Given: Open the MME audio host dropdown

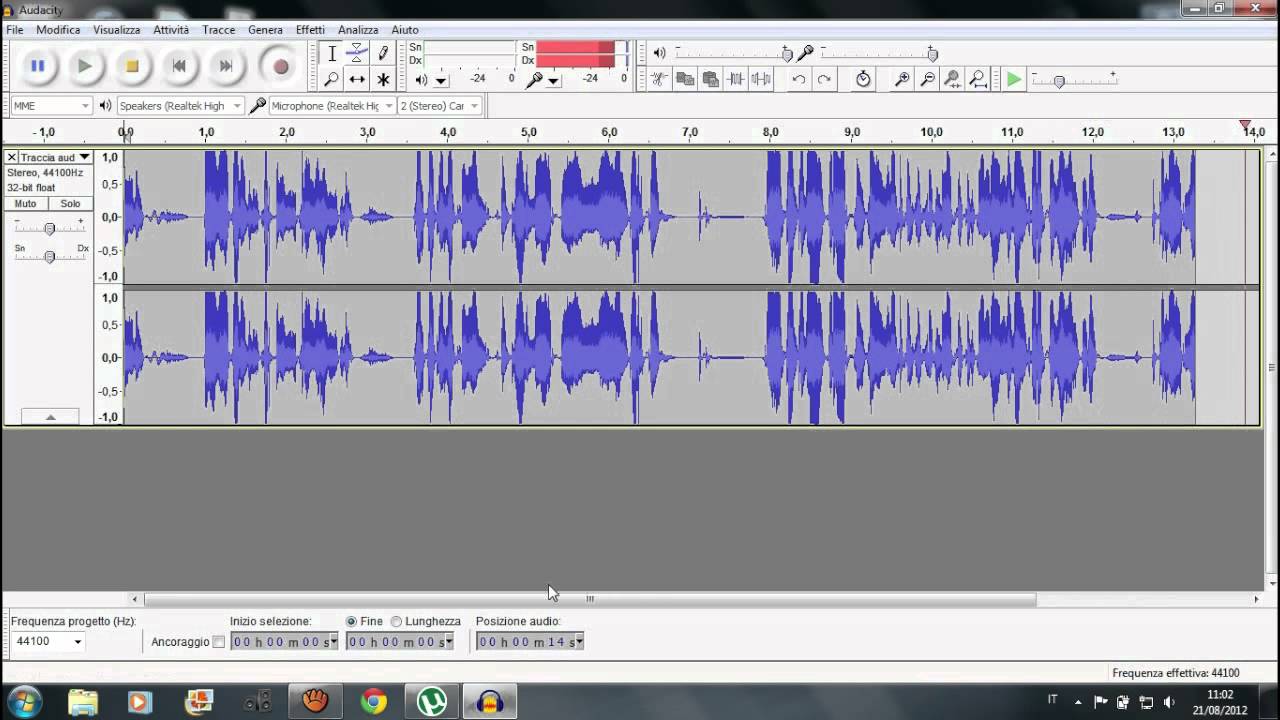Looking at the screenshot, I should click(x=51, y=105).
